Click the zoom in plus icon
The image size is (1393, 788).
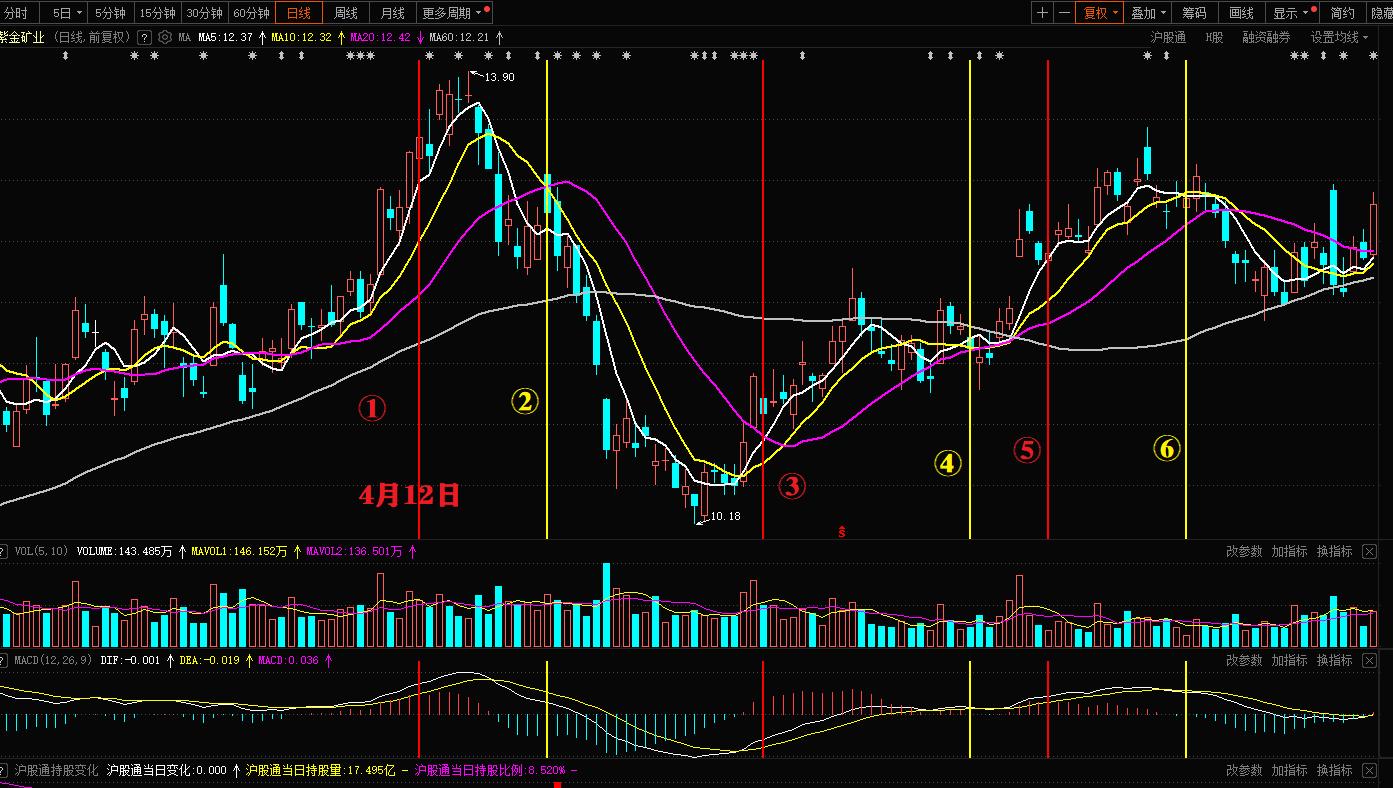[1043, 13]
